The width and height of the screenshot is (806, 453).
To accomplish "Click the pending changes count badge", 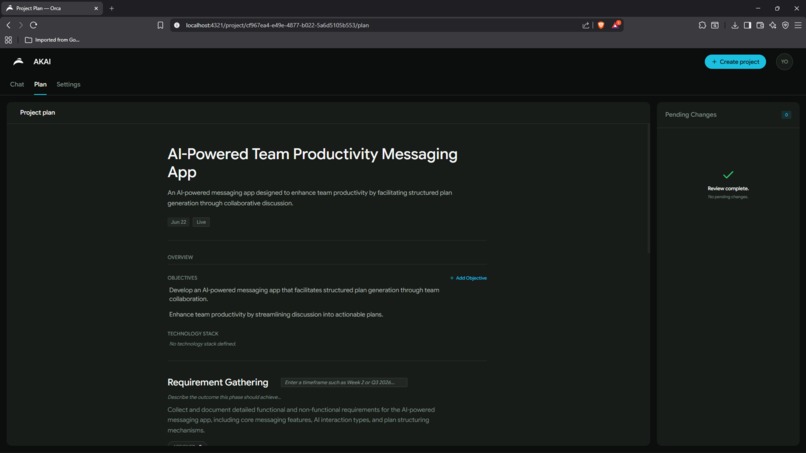I will [786, 115].
